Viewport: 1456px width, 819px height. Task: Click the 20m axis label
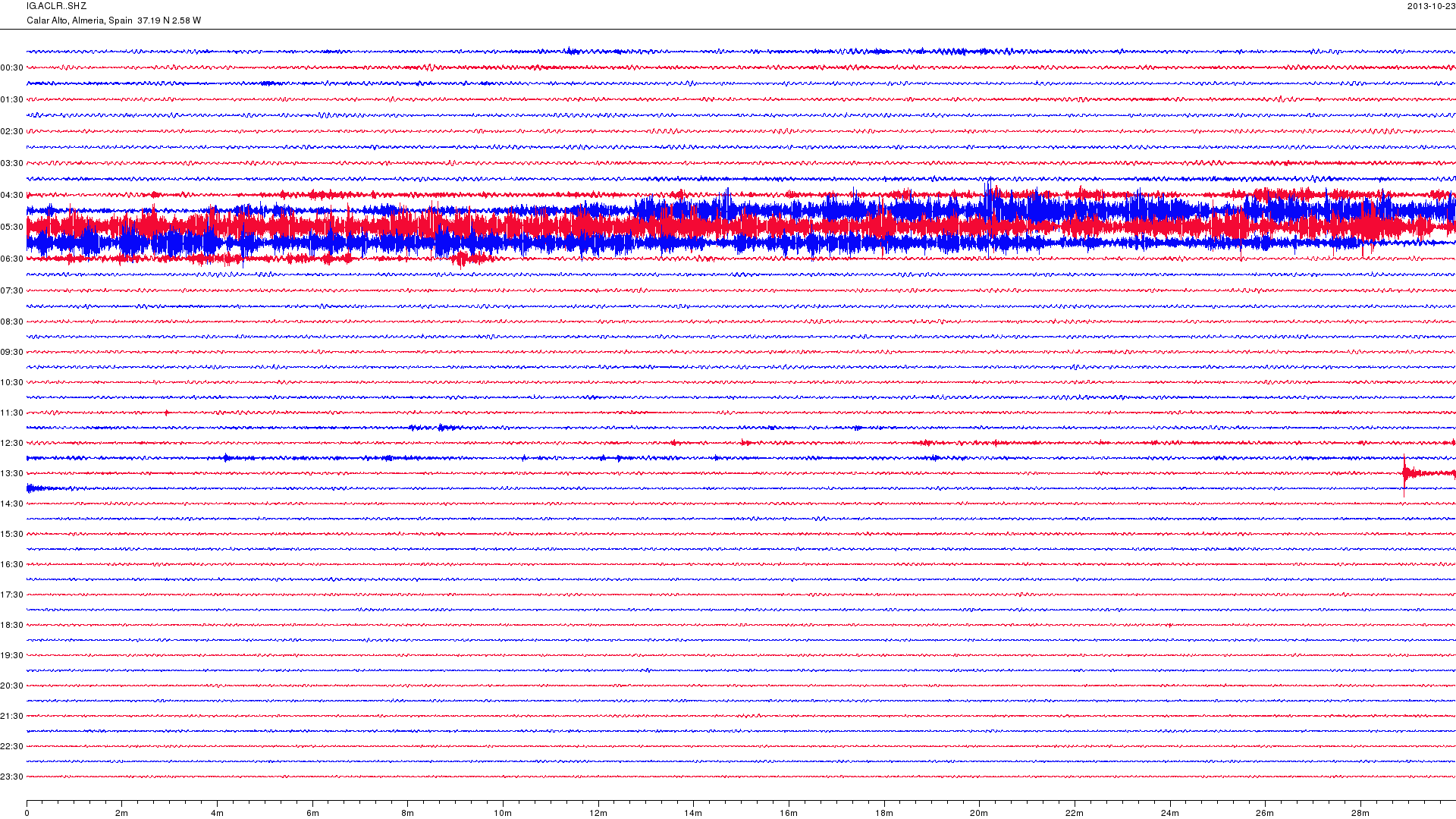click(979, 814)
